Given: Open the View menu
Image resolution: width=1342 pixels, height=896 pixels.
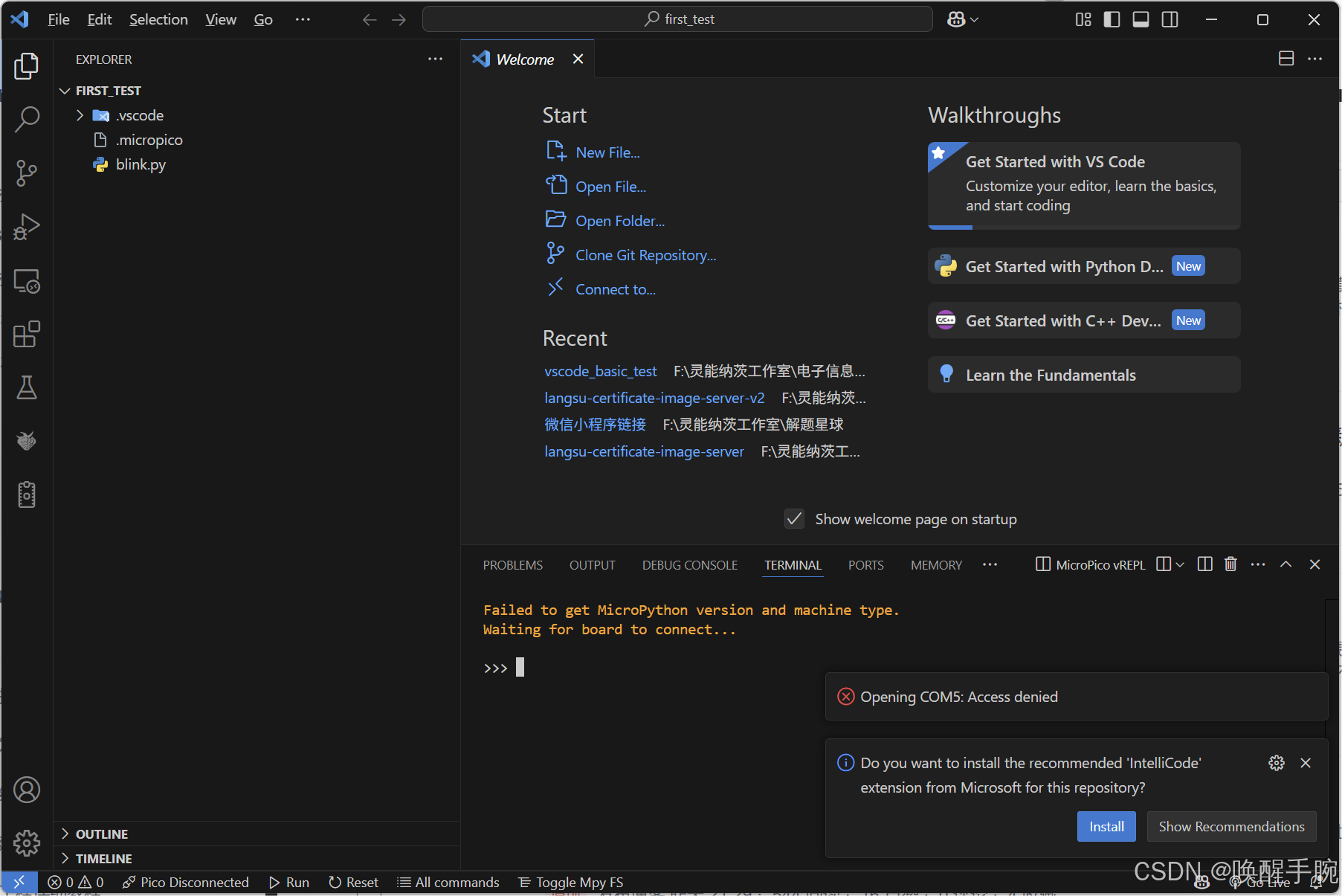Looking at the screenshot, I should [x=221, y=19].
